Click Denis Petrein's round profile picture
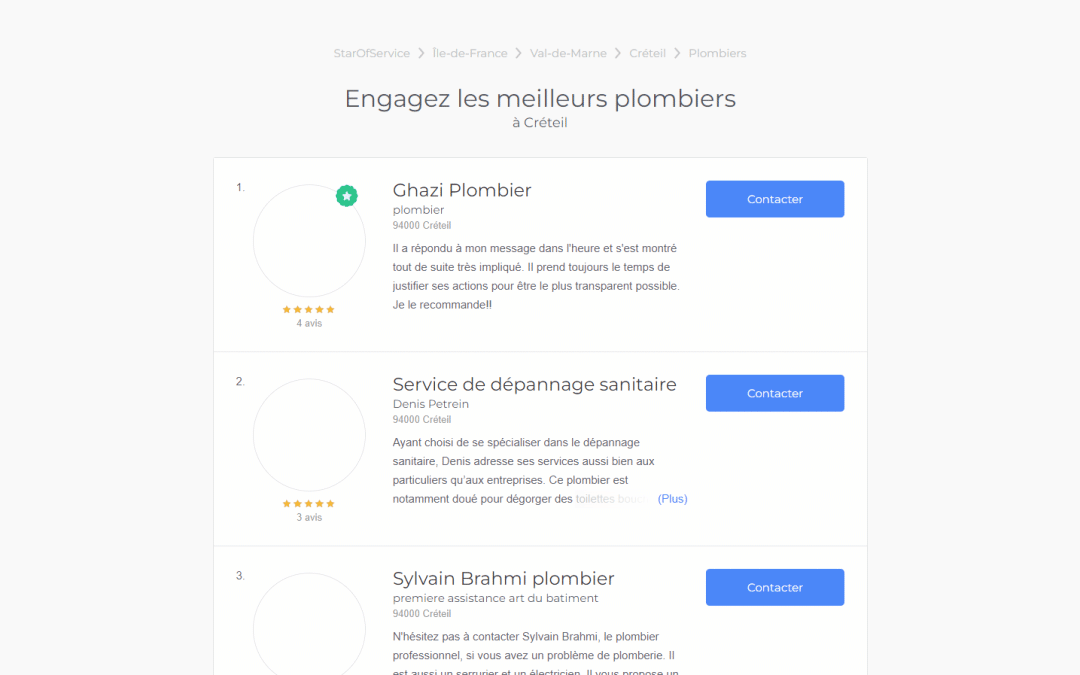1080x675 pixels. [x=309, y=435]
